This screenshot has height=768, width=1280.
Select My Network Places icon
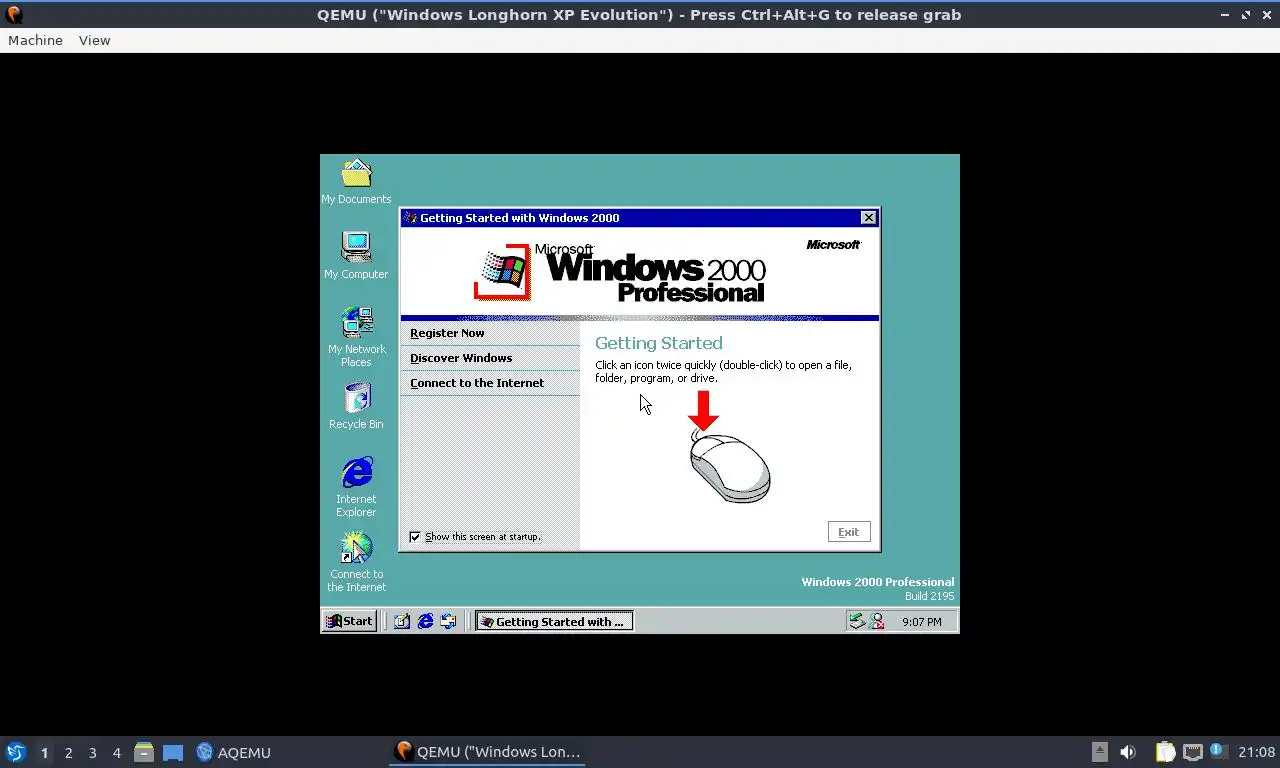point(356,337)
